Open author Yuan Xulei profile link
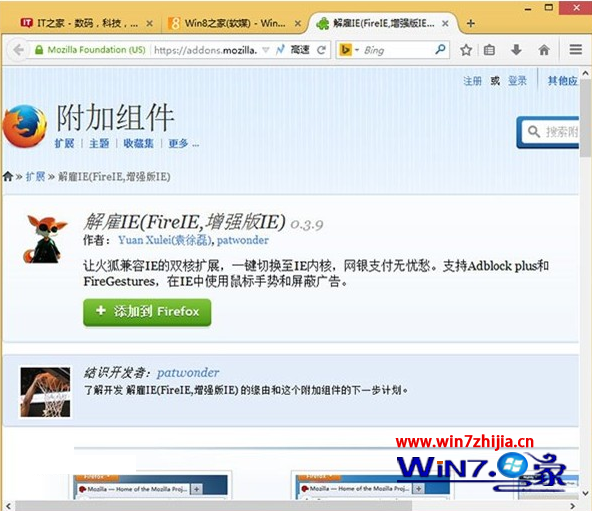The height and width of the screenshot is (511, 592). [x=165, y=240]
